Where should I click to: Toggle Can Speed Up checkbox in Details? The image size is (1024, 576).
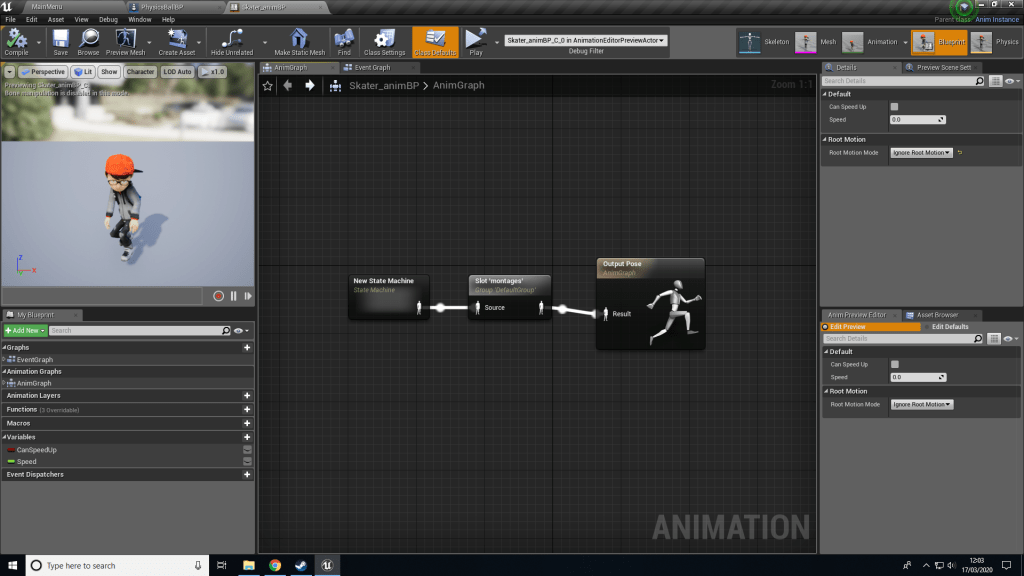click(894, 106)
